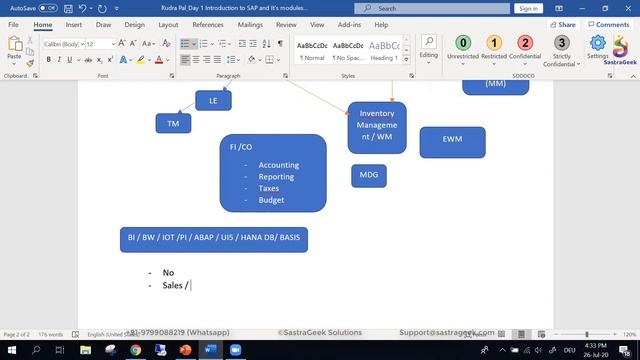
Task: Decrease font size with Shrink Font
Action: [x=133, y=43]
